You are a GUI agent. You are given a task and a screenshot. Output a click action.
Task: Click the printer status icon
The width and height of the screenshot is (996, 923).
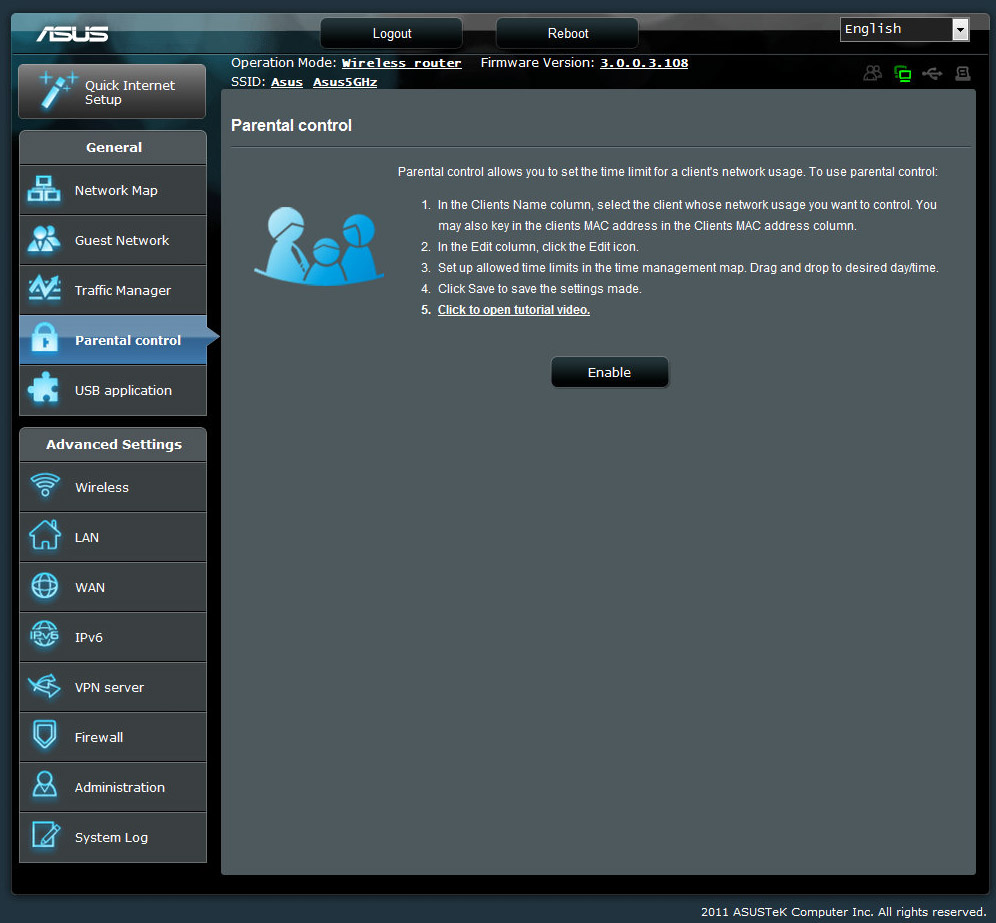click(962, 73)
